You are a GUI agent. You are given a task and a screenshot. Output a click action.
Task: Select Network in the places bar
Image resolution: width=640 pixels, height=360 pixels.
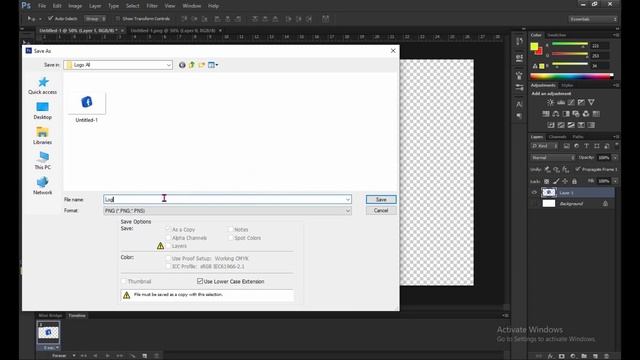tap(43, 186)
